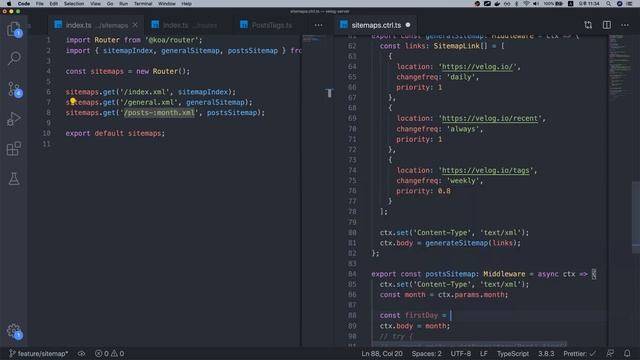Open the Run and Debug view
Image resolution: width=640 pixels, height=360 pixels.
coord(14,119)
